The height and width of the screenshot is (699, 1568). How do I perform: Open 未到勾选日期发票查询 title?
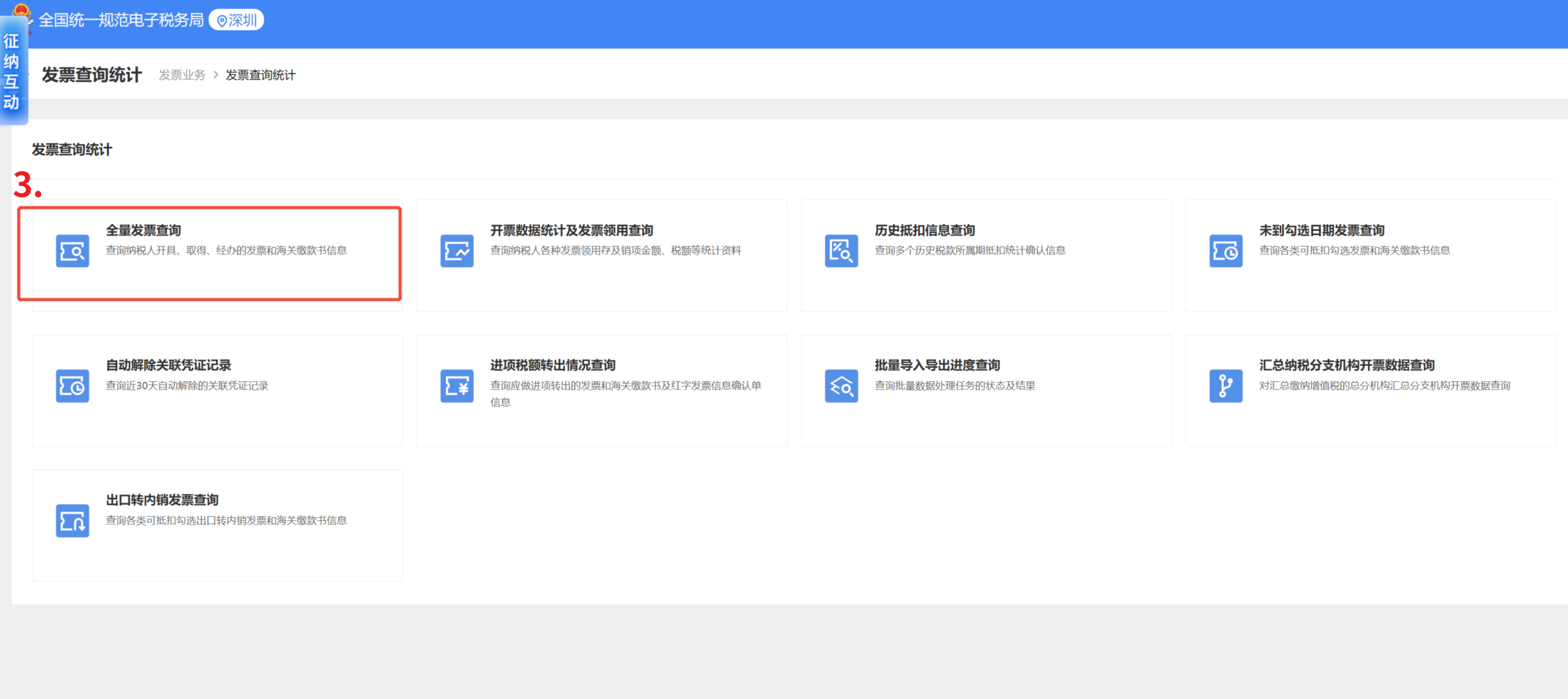[x=1321, y=230]
